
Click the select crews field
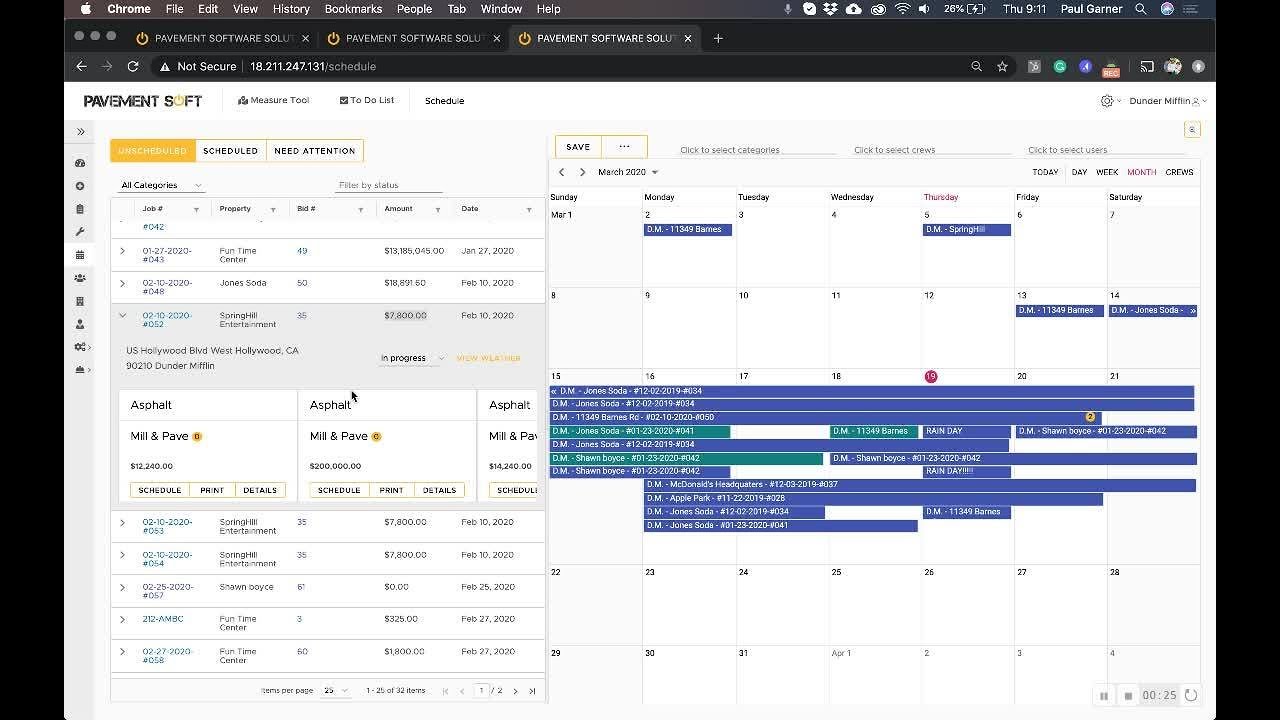click(932, 150)
